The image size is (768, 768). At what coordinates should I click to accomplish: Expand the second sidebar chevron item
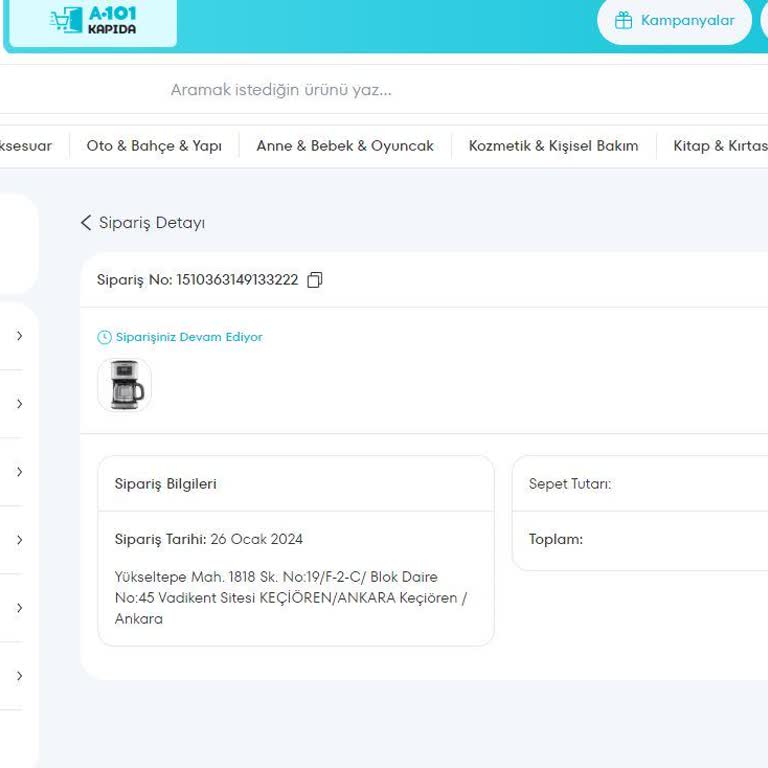[x=19, y=404]
